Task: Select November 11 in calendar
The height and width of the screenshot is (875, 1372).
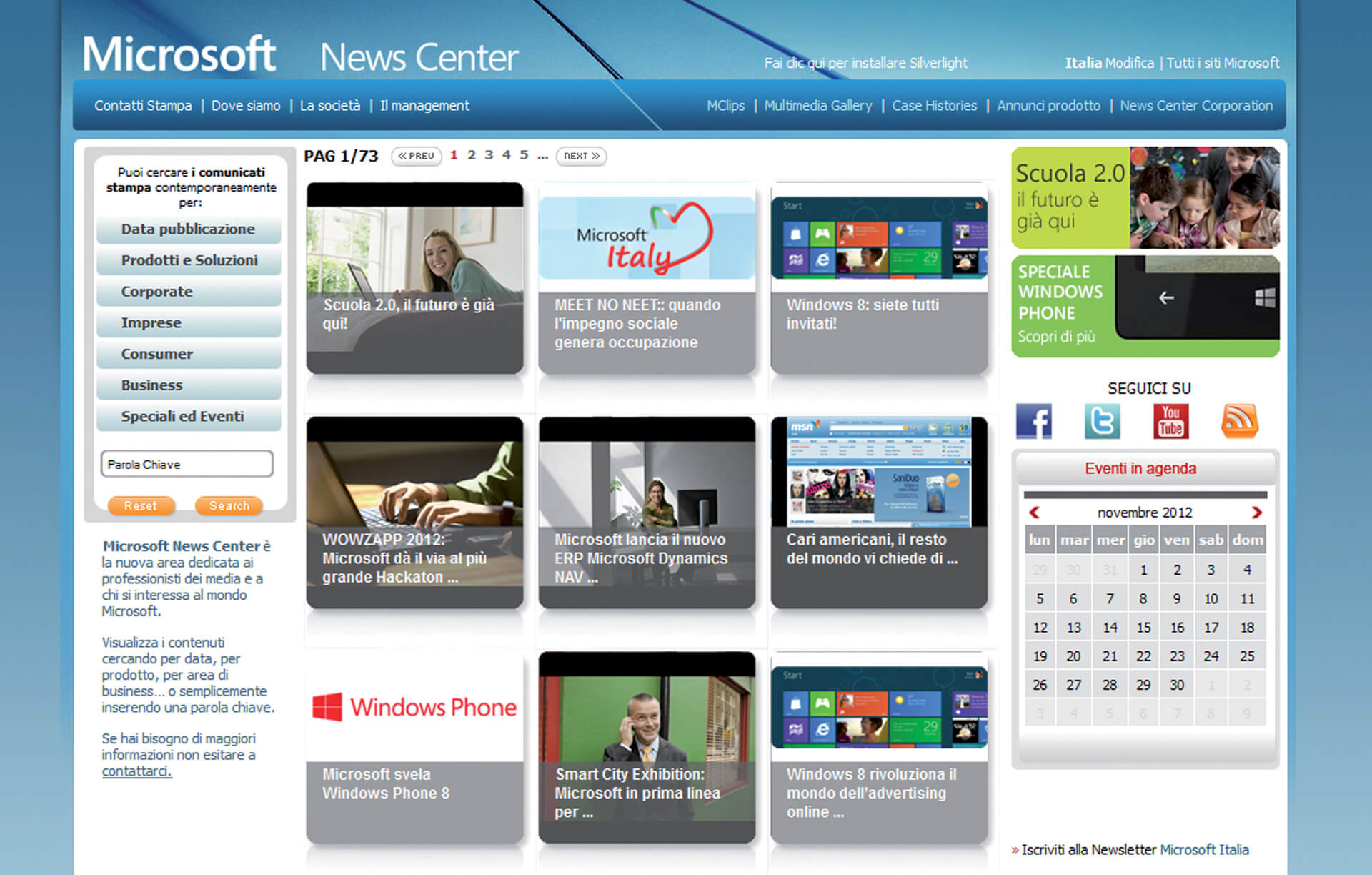Action: click(1247, 598)
